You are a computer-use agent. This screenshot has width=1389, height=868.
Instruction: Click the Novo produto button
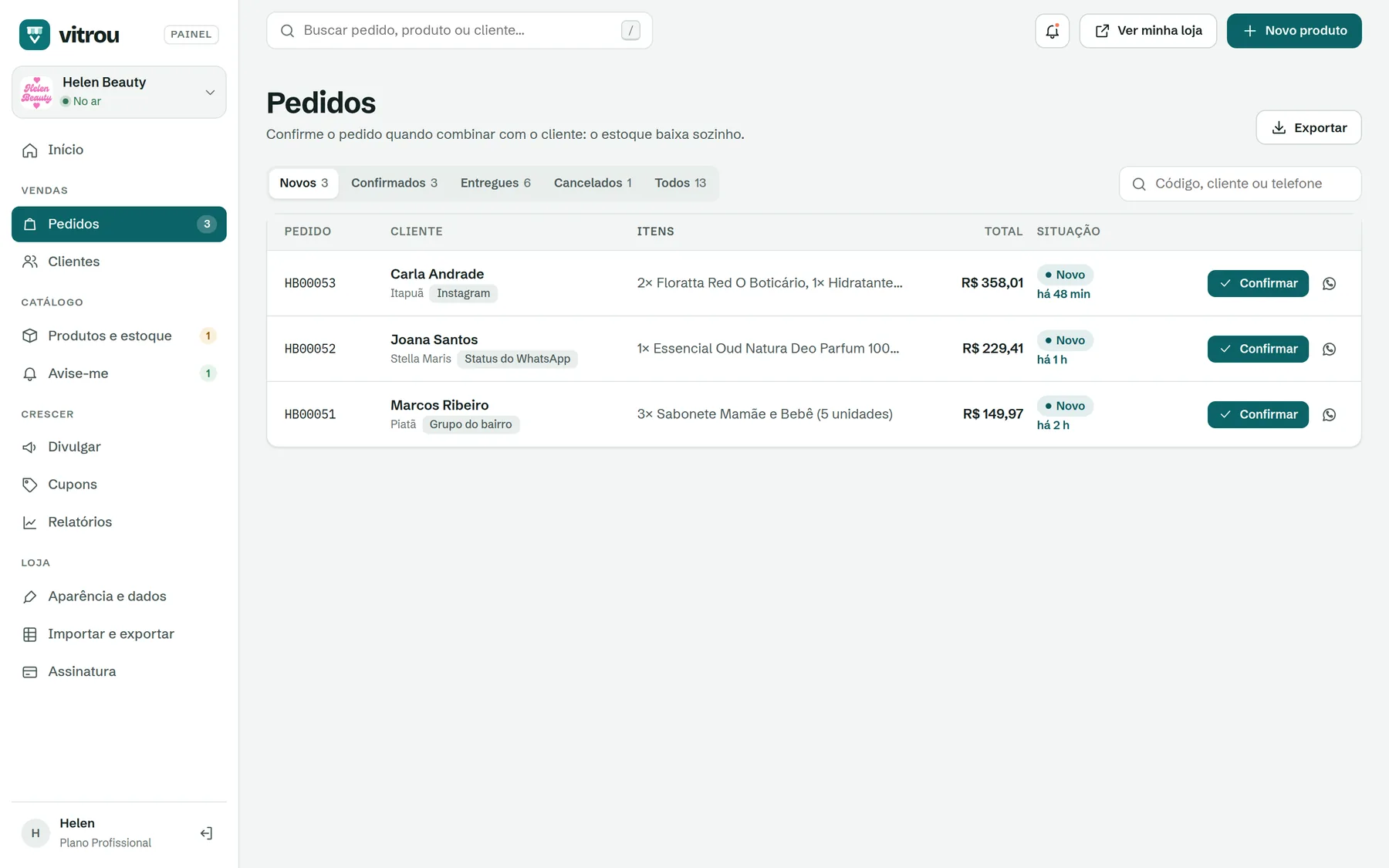tap(1294, 31)
